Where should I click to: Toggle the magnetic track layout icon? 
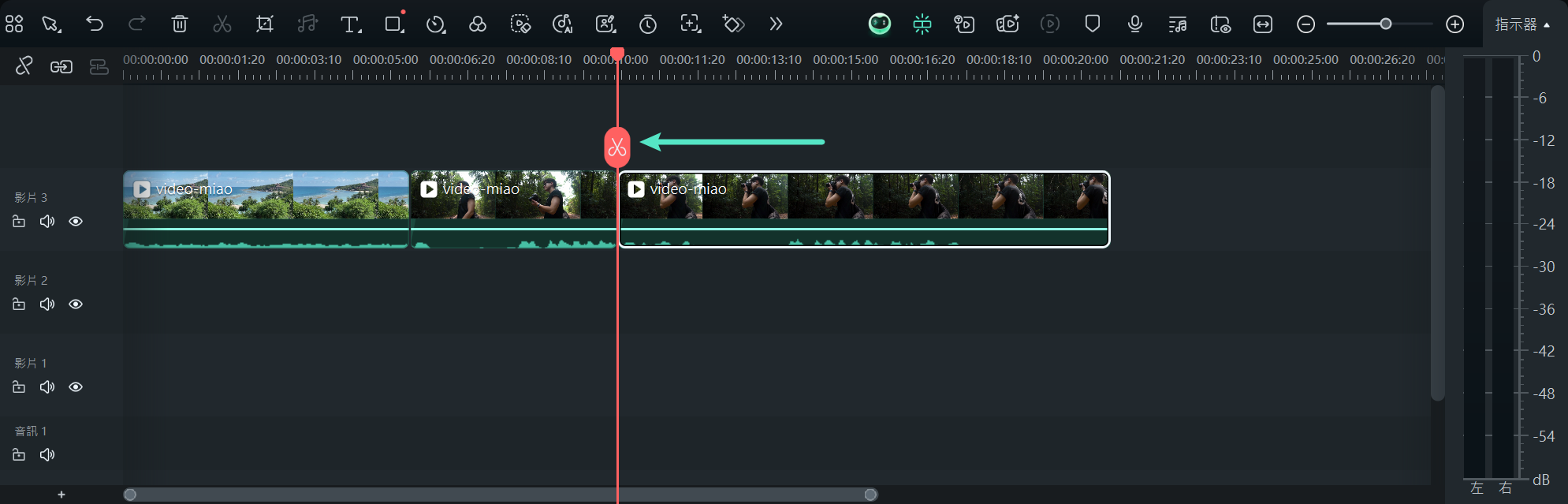[x=99, y=67]
